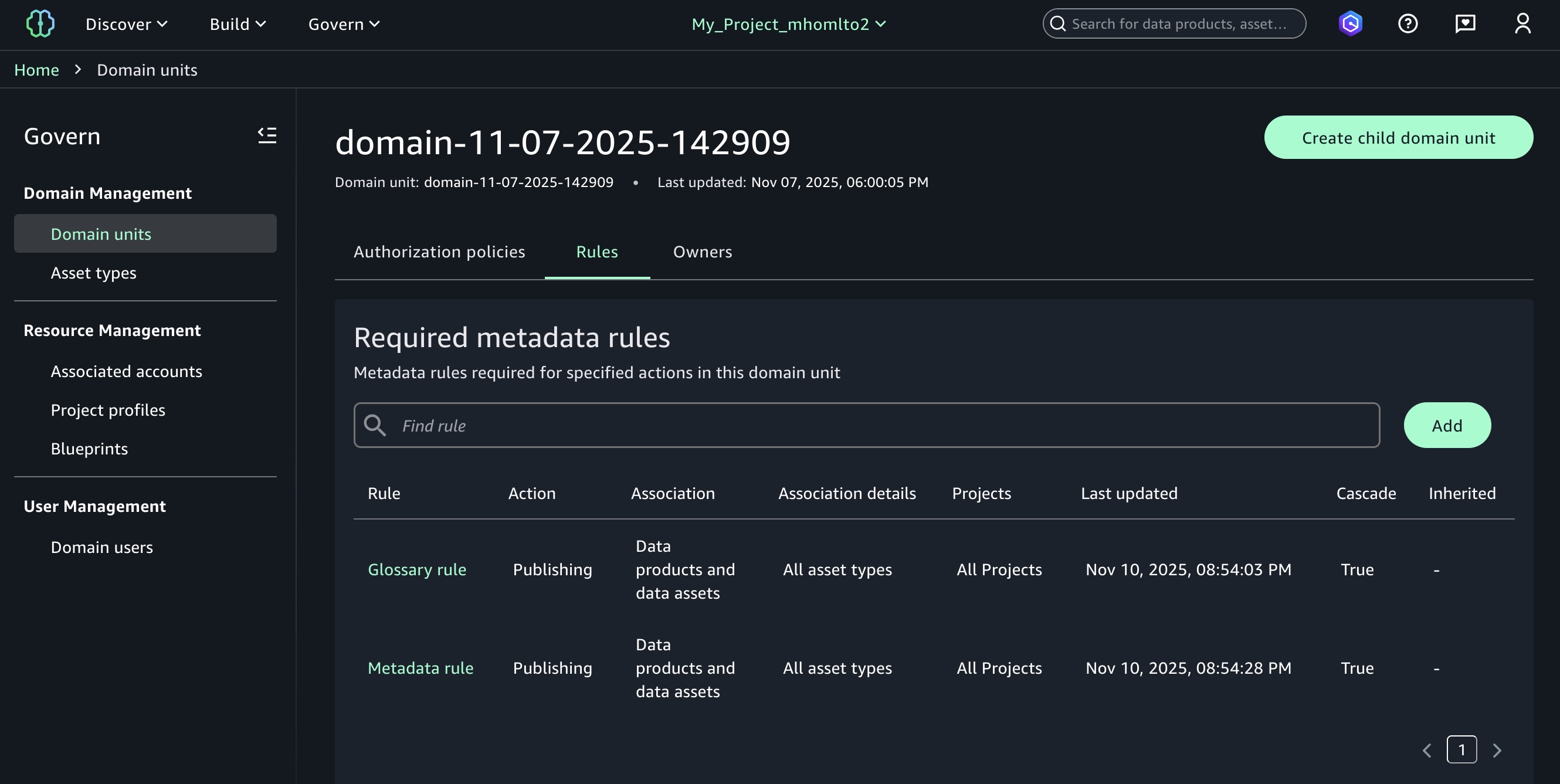Expand the Govern top menu
Viewport: 1560px width, 784px height.
(x=343, y=24)
